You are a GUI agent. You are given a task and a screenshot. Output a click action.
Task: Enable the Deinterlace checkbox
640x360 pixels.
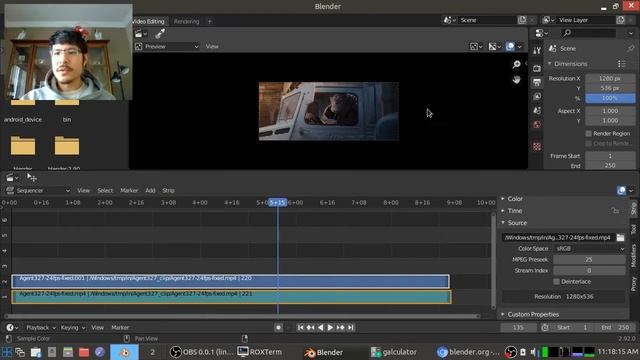[x=556, y=282]
